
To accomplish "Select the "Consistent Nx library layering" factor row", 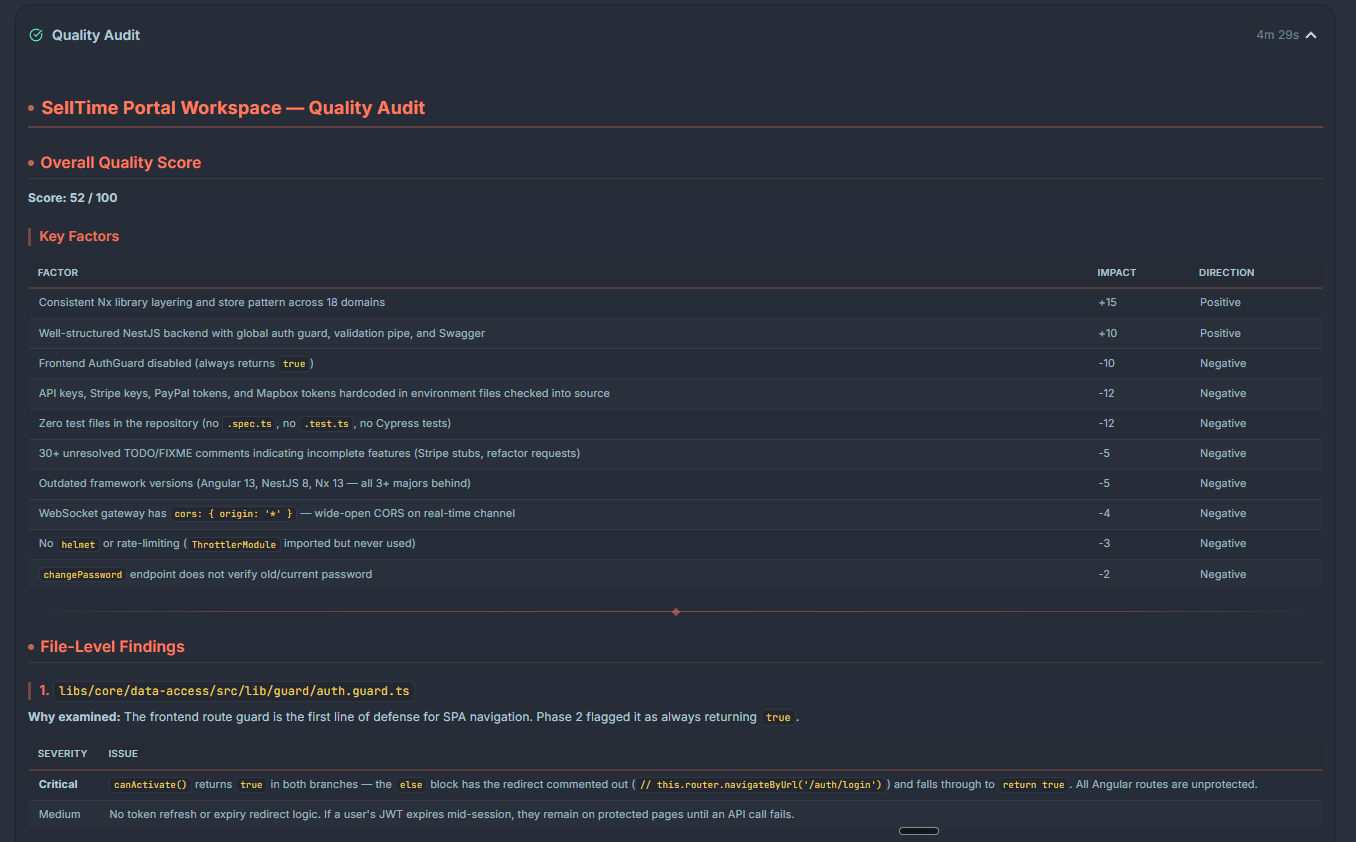I will click(x=675, y=302).
